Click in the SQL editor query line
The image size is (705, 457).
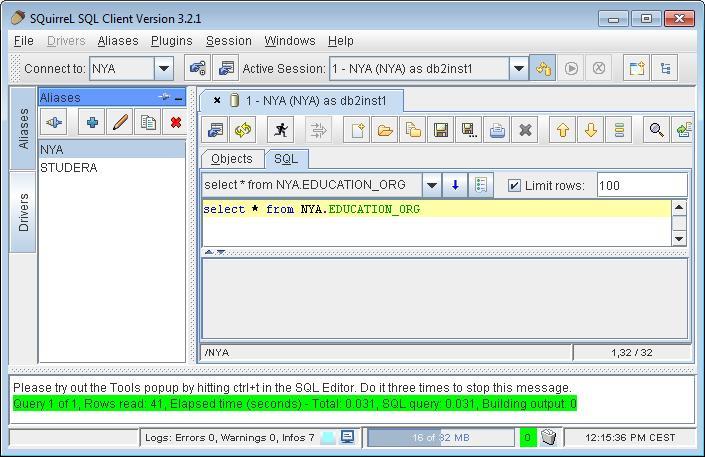pos(436,209)
